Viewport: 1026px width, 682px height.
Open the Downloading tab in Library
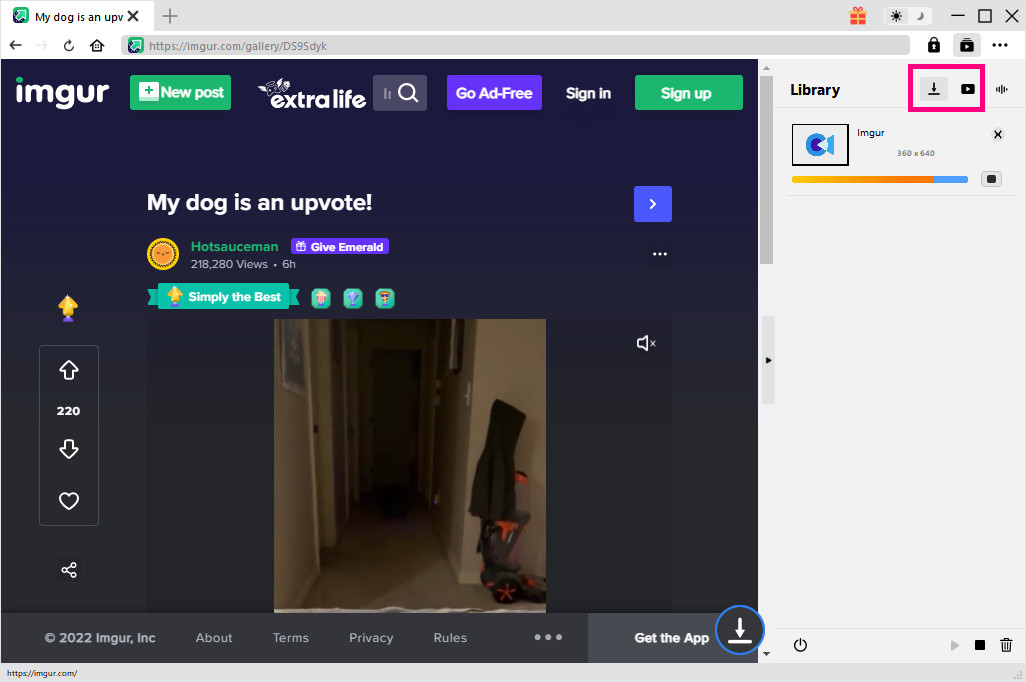pos(933,89)
